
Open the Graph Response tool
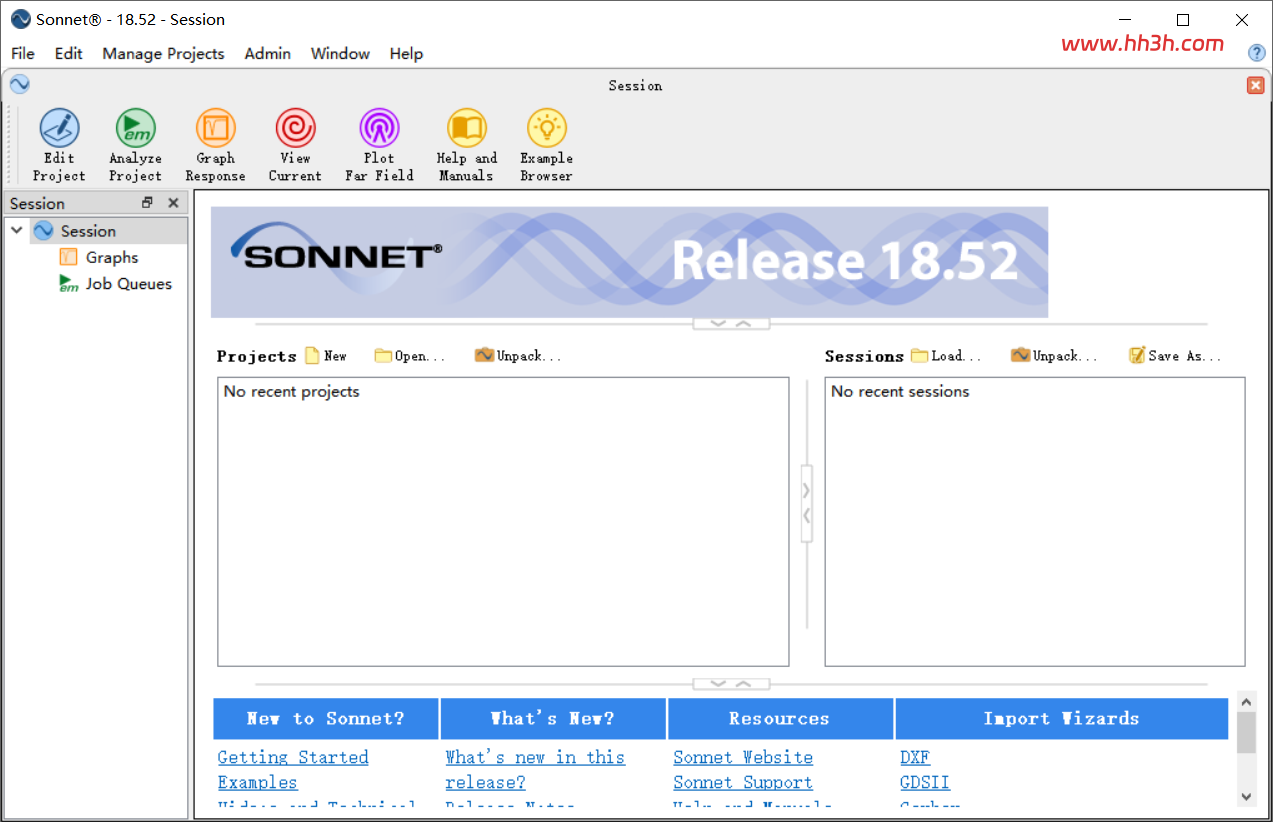[215, 146]
